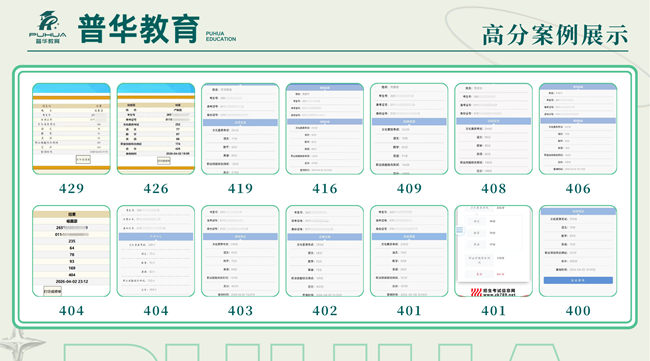Click the score number 416
The height and width of the screenshot is (361, 650).
[325, 189]
